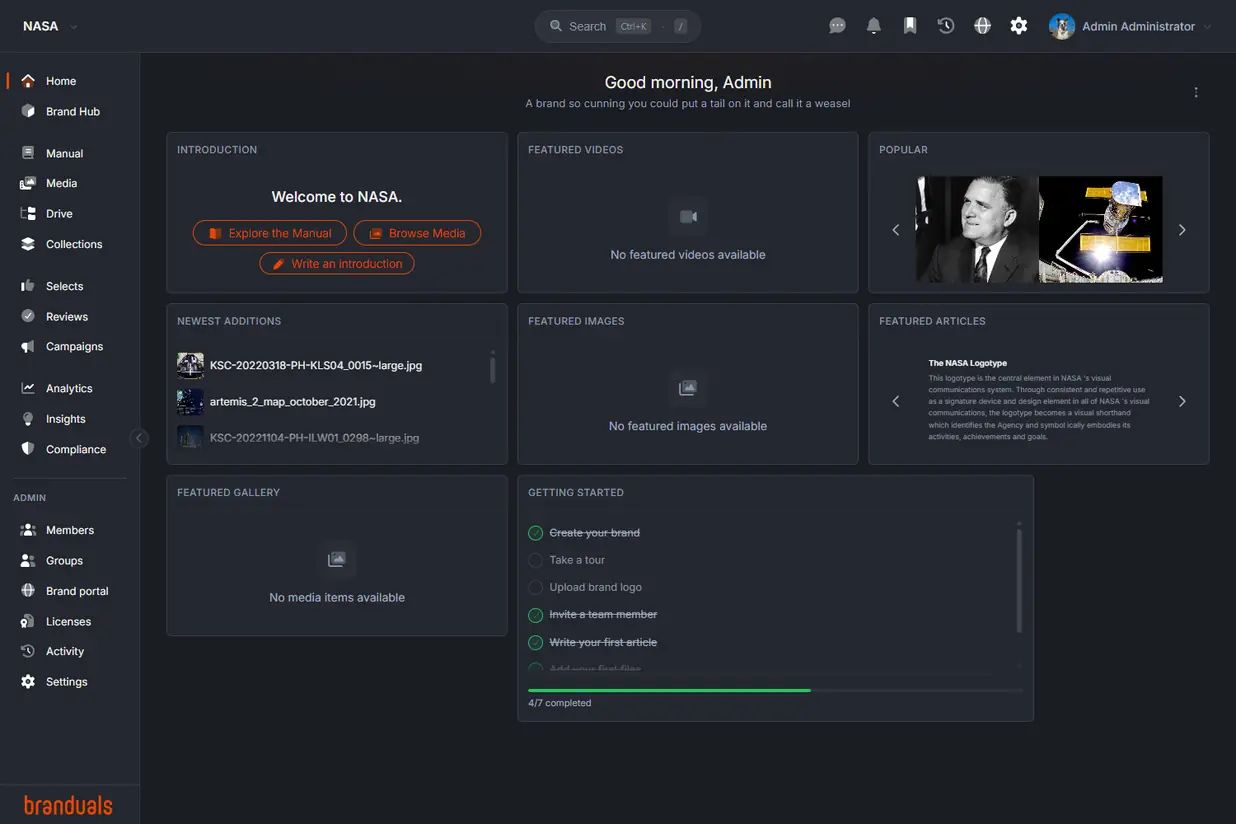Viewport: 1236px width, 824px height.
Task: Go to next featured article
Action: point(1182,401)
